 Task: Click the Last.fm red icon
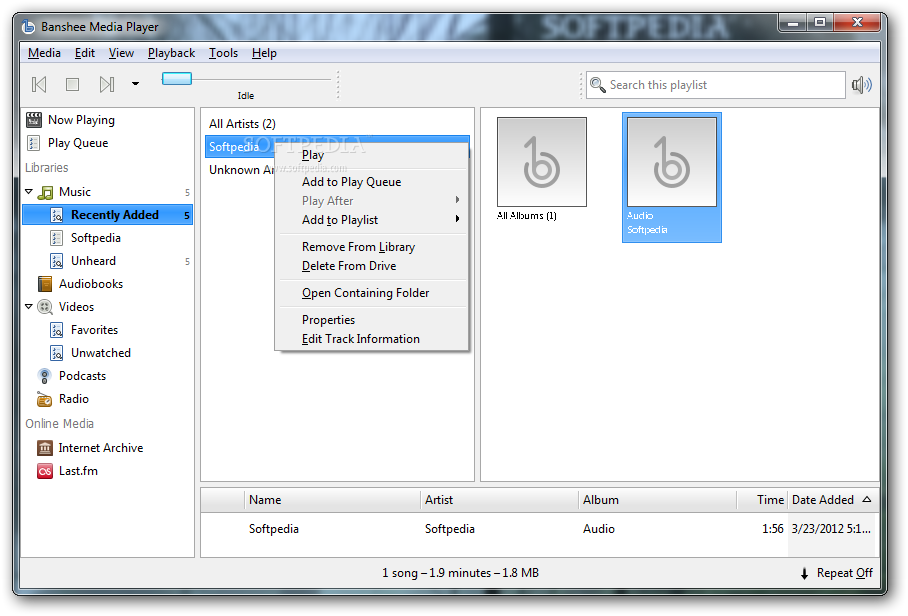(45, 471)
